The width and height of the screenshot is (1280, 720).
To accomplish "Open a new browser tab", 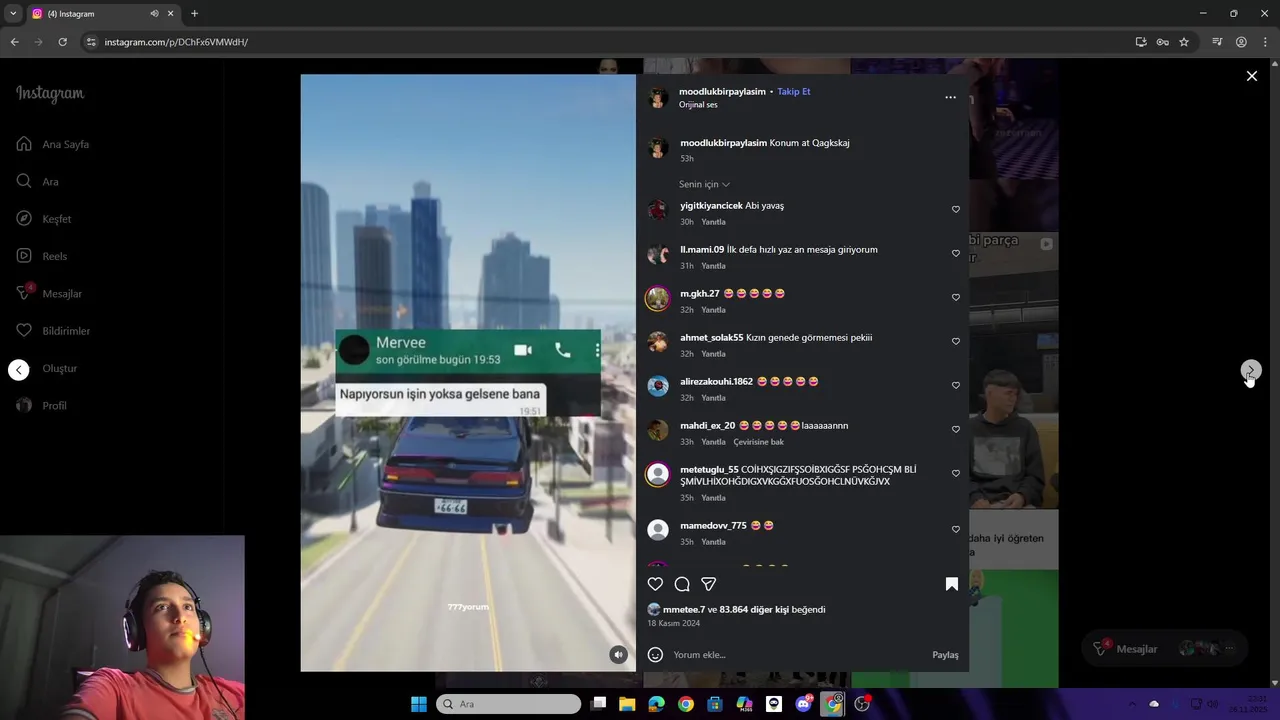I will point(194,14).
